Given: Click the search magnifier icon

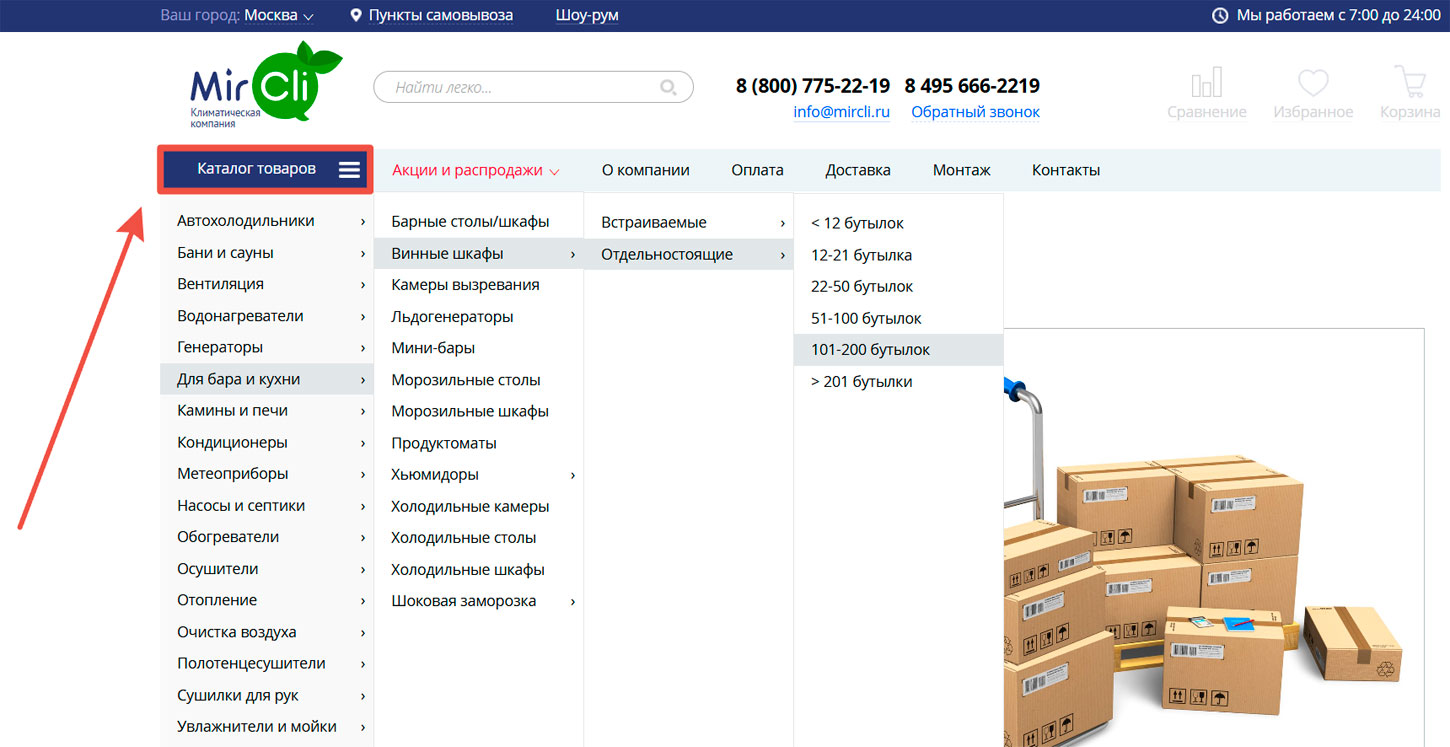Looking at the screenshot, I should (x=669, y=87).
